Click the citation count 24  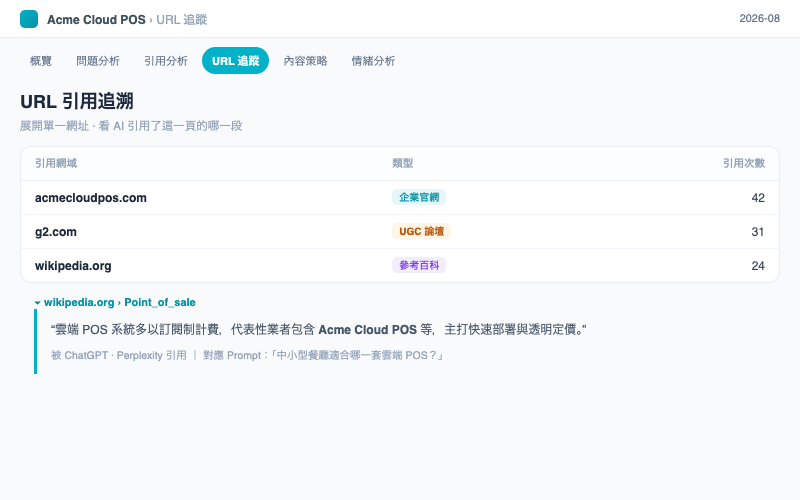(758, 266)
